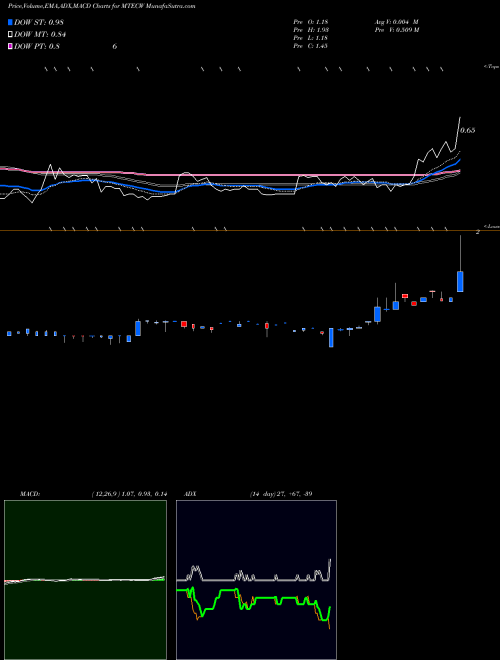Select the 'DOW PT: 0.8' legend label
This screenshot has width=500, height=660.
pos(37,46)
